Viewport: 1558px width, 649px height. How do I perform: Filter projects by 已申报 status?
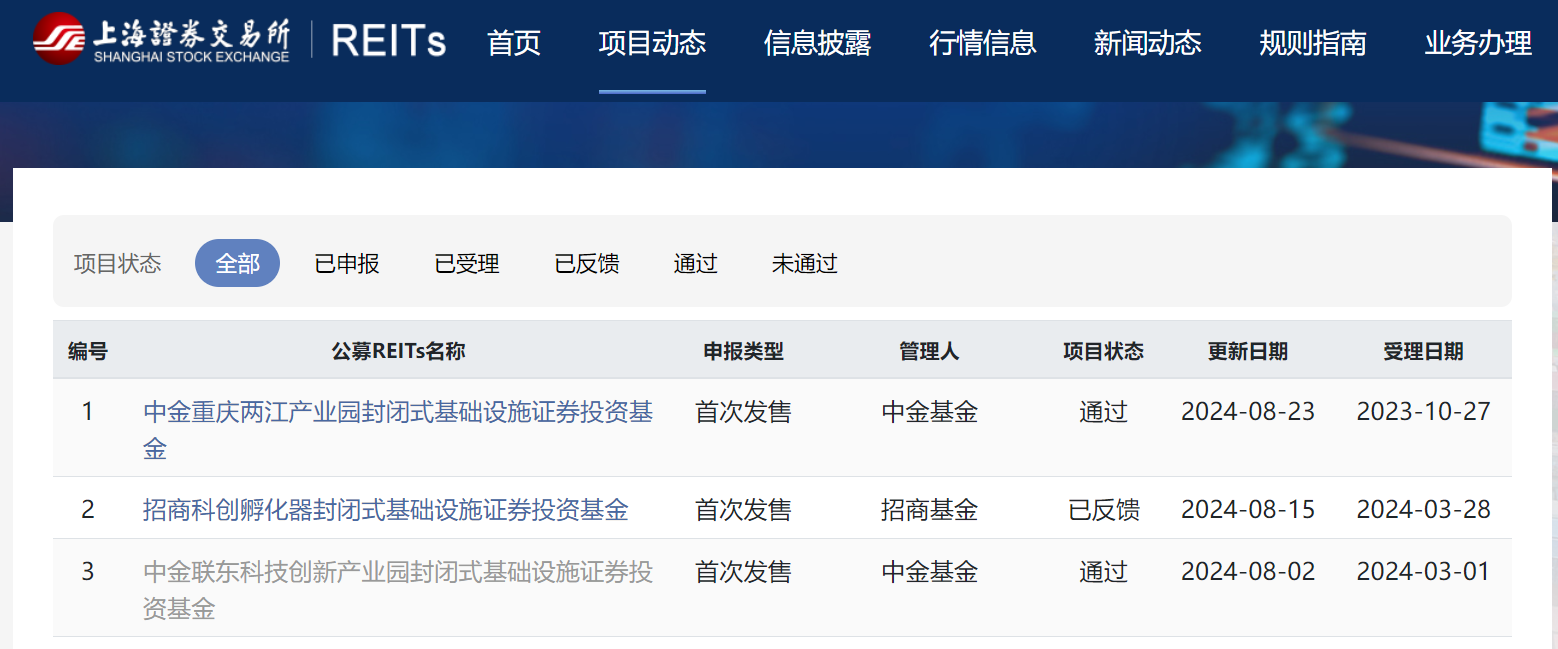pos(347,264)
